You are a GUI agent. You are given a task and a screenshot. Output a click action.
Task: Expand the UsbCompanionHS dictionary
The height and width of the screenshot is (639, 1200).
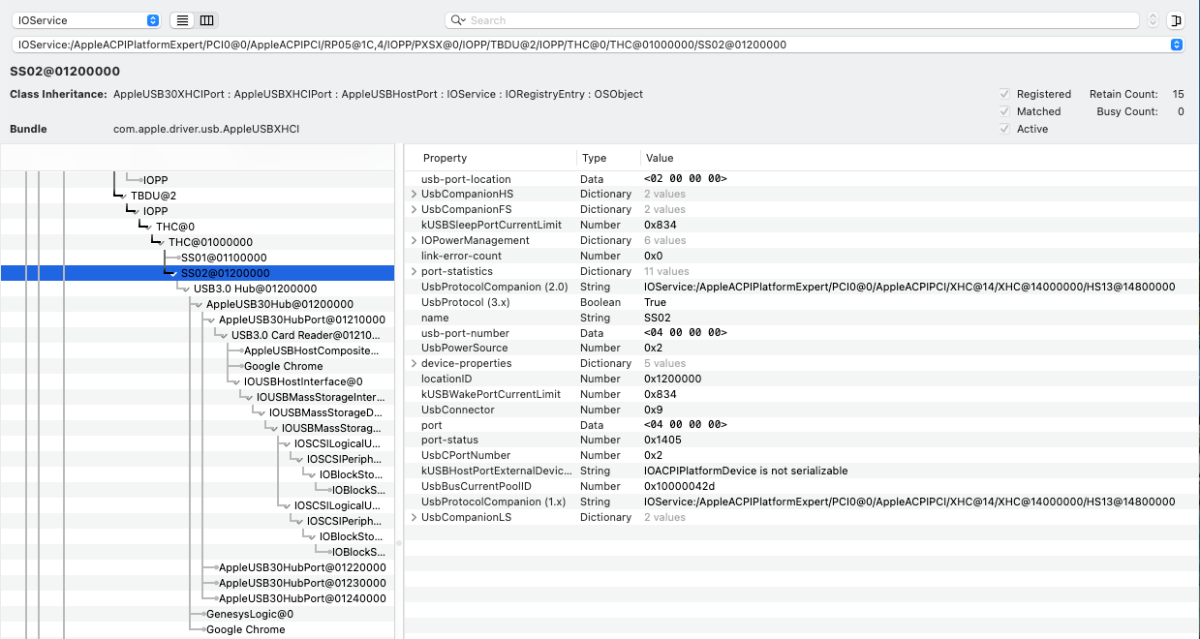pyautogui.click(x=414, y=194)
